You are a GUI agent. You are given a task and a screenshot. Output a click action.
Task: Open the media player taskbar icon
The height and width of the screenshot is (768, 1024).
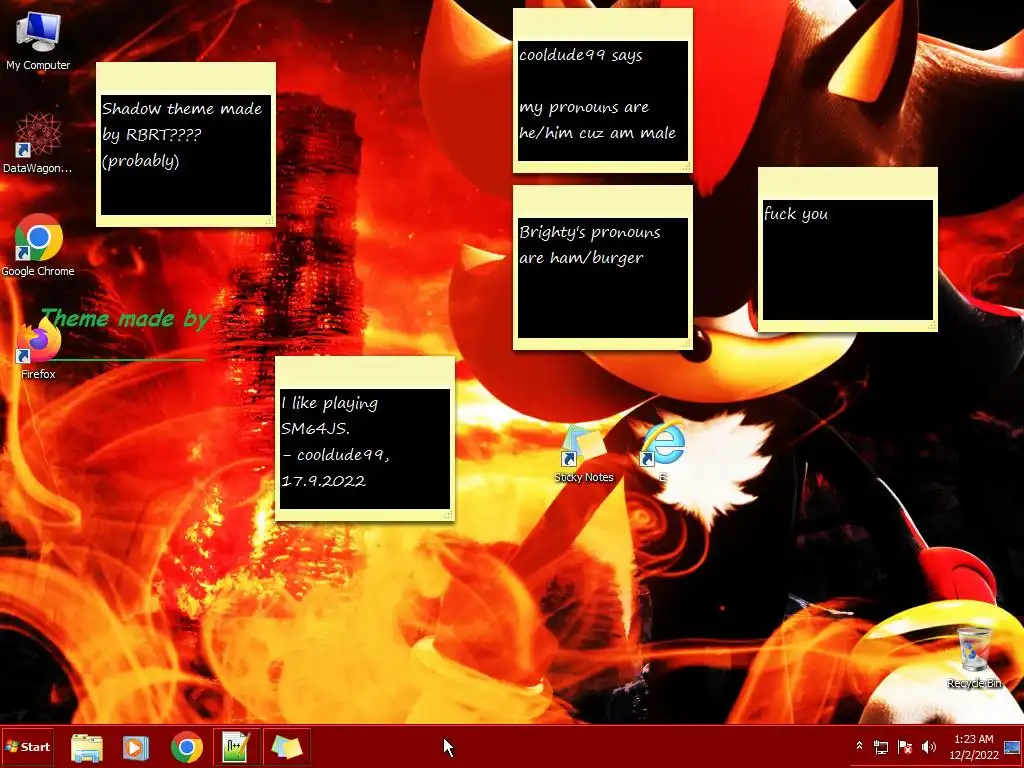tap(136, 747)
